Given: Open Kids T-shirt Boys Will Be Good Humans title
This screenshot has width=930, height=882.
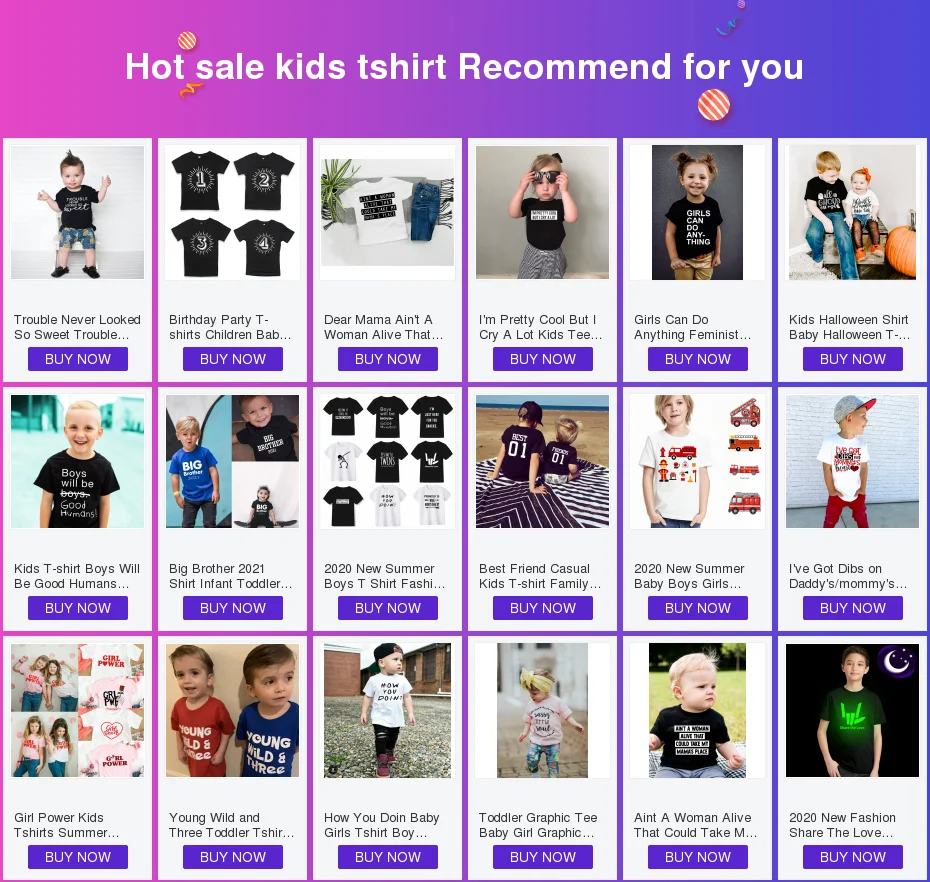Looking at the screenshot, I should (x=77, y=576).
